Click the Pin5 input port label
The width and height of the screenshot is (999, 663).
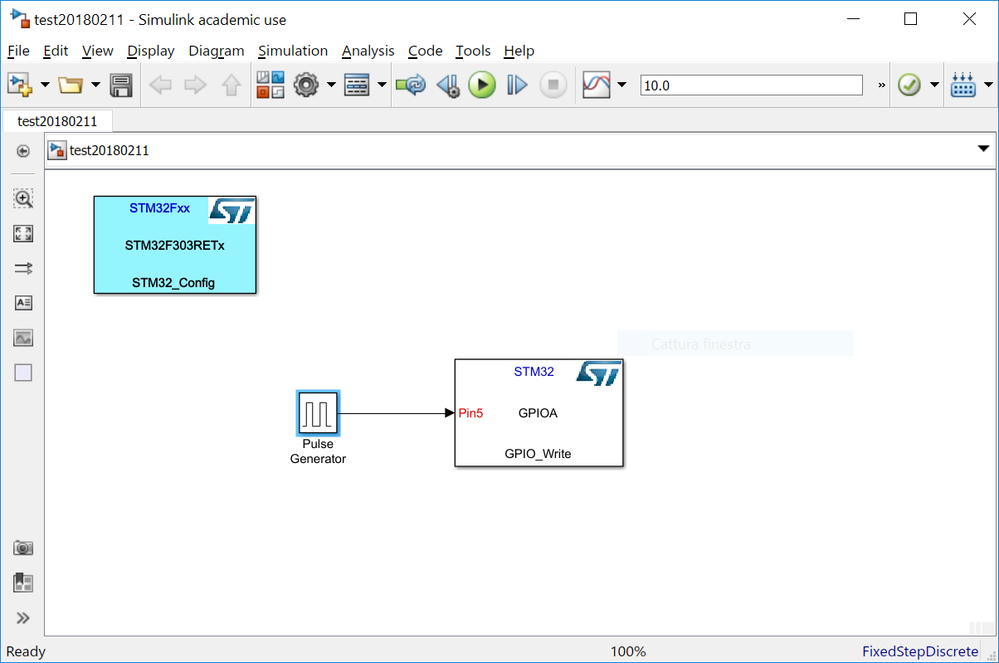click(x=471, y=413)
